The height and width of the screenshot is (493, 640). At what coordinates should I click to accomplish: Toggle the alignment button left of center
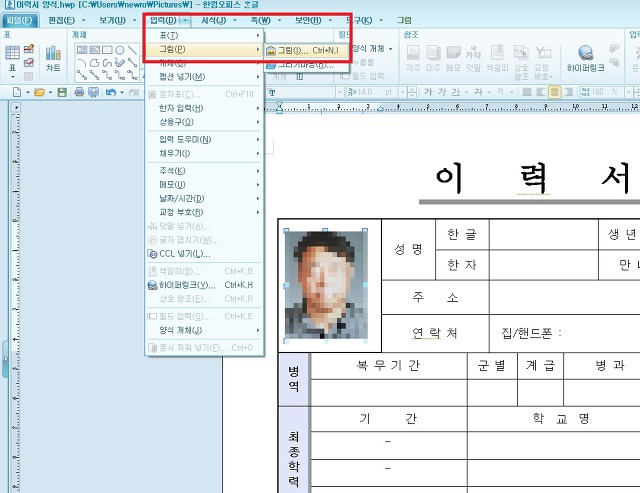(x=540, y=92)
